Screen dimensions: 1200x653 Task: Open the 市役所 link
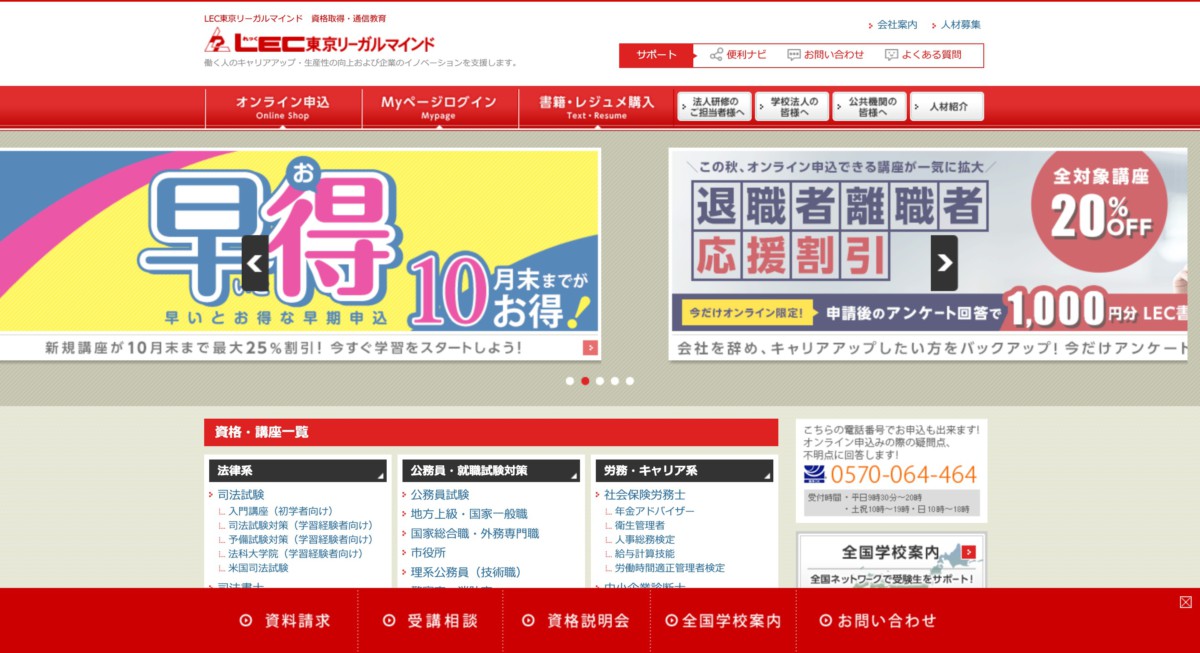click(428, 553)
